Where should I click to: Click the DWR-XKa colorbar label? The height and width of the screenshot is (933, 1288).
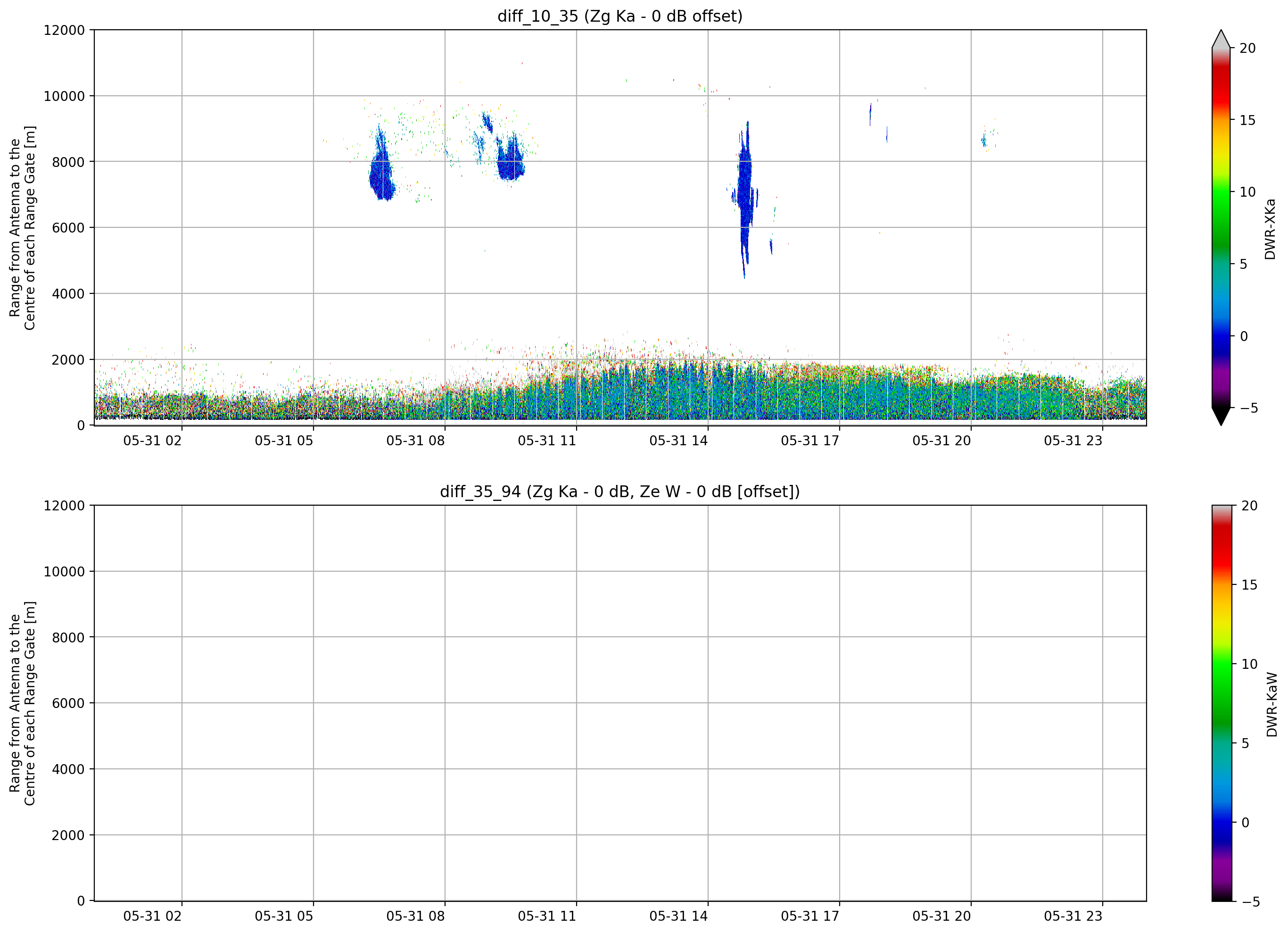[1270, 228]
